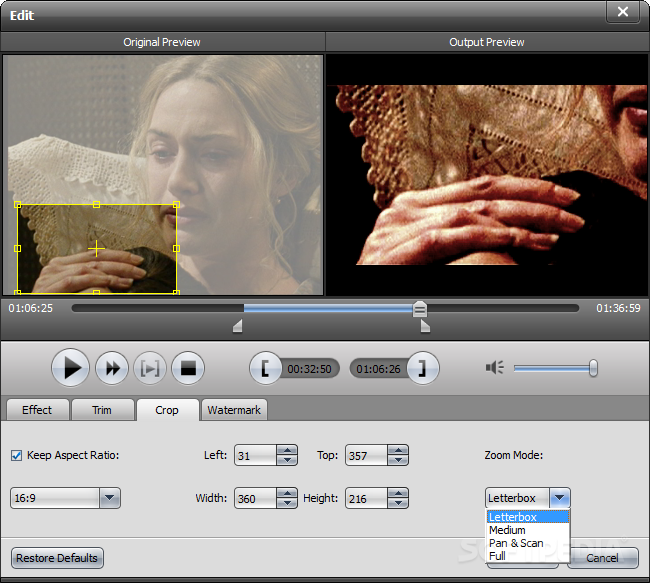Image resolution: width=650 pixels, height=583 pixels.
Task: Uncheck Keep Aspect Ratio checkbox
Action: [17, 455]
